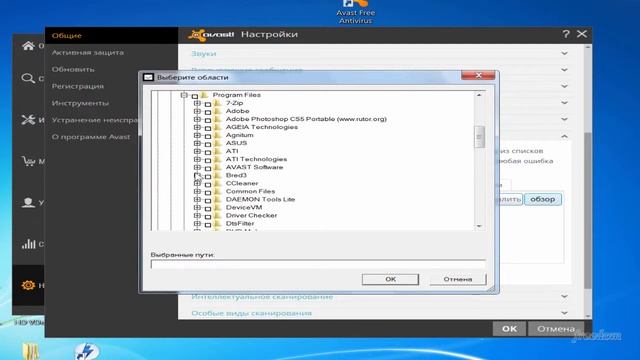
Task: Expand the DeviceVM tree node
Action: 197,207
